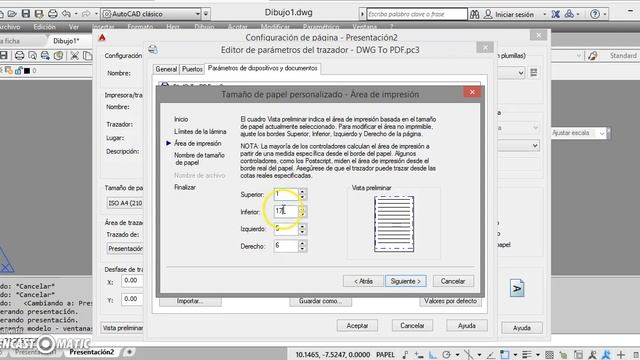Click the landscape paper orientation icon

click(x=517, y=288)
